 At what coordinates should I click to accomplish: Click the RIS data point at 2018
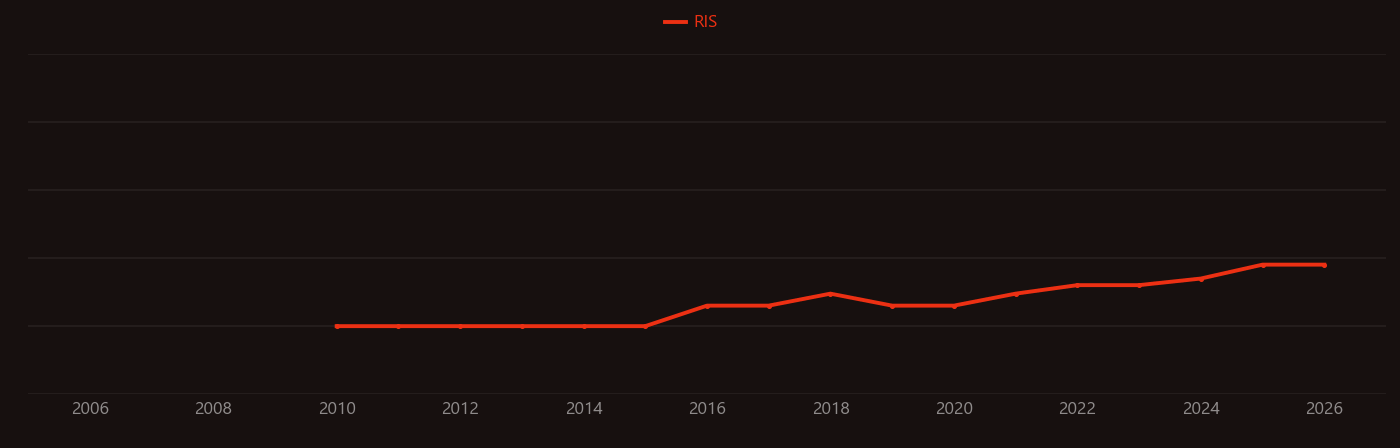point(831,294)
